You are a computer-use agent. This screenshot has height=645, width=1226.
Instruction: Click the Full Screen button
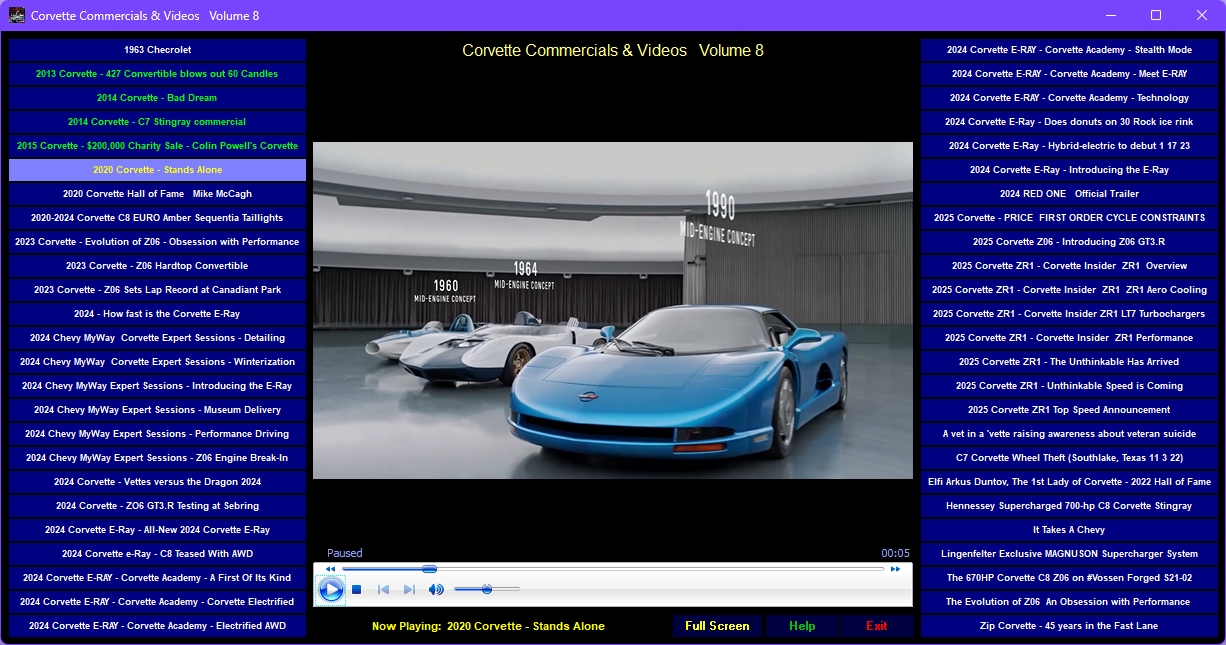717,626
